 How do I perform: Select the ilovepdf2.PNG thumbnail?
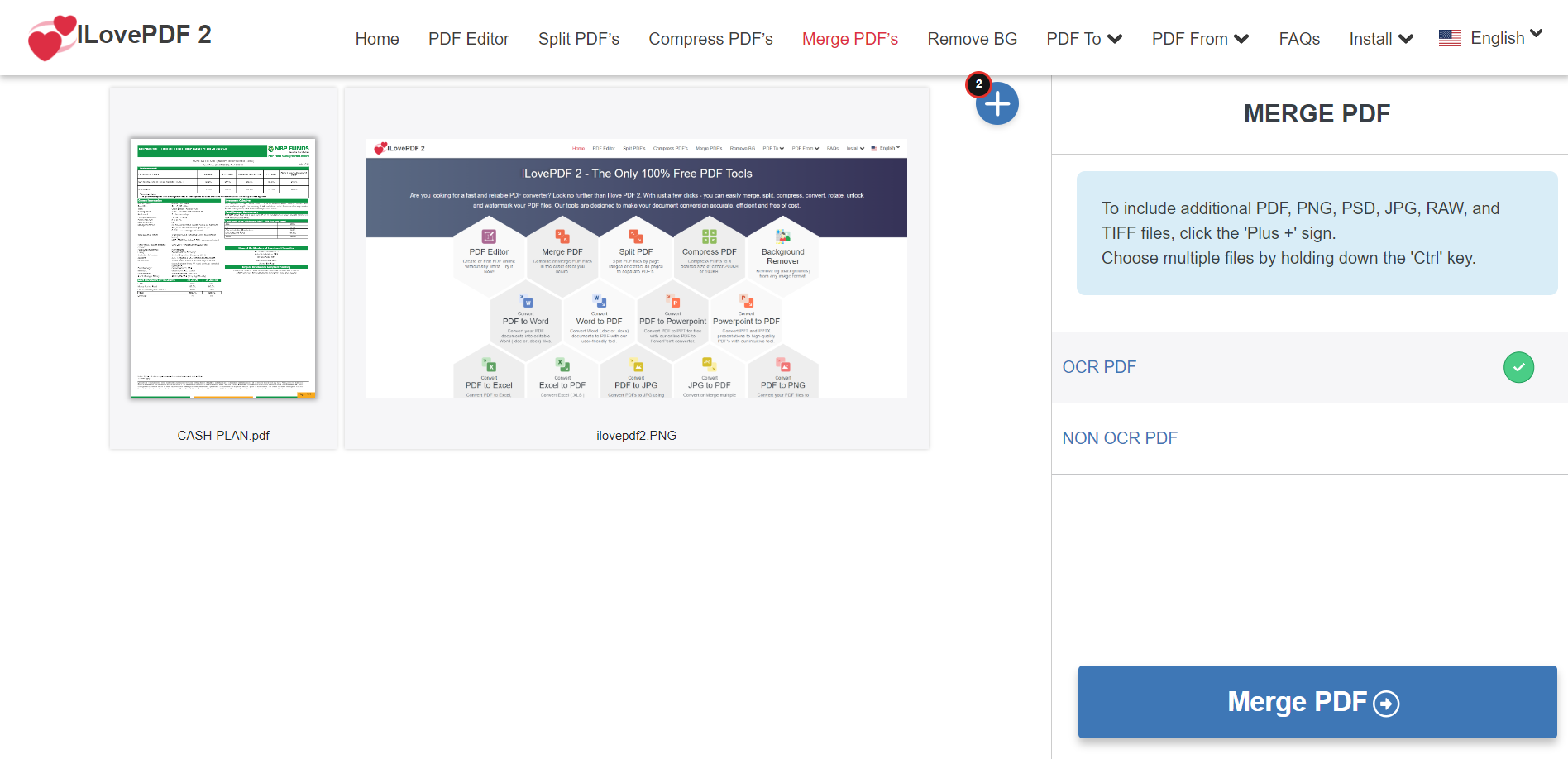637,268
